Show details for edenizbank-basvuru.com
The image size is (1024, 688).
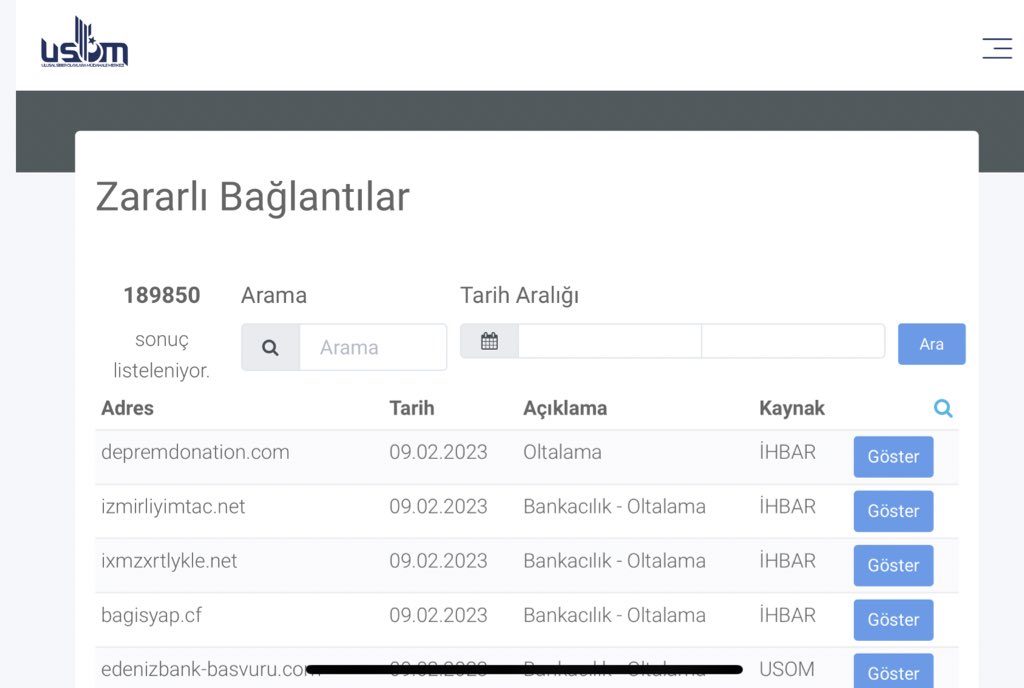(x=893, y=671)
